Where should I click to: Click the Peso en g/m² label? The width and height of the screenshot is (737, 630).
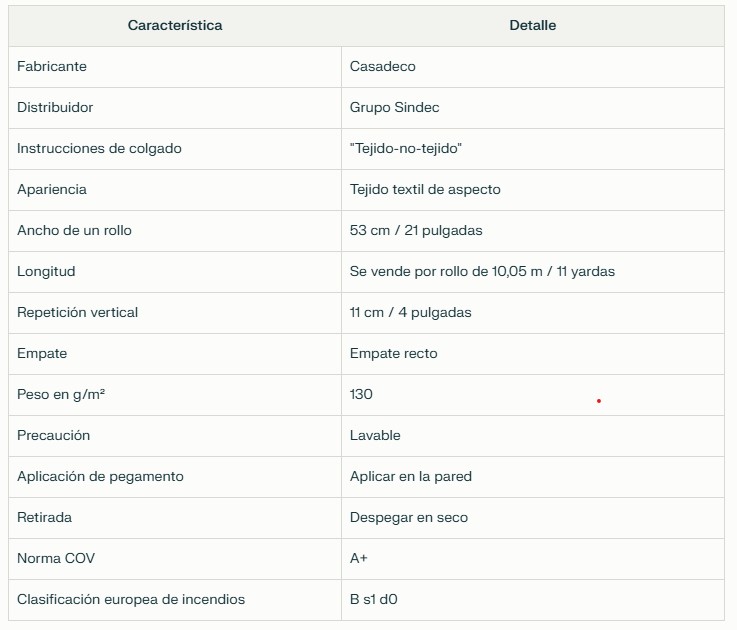[61, 394]
